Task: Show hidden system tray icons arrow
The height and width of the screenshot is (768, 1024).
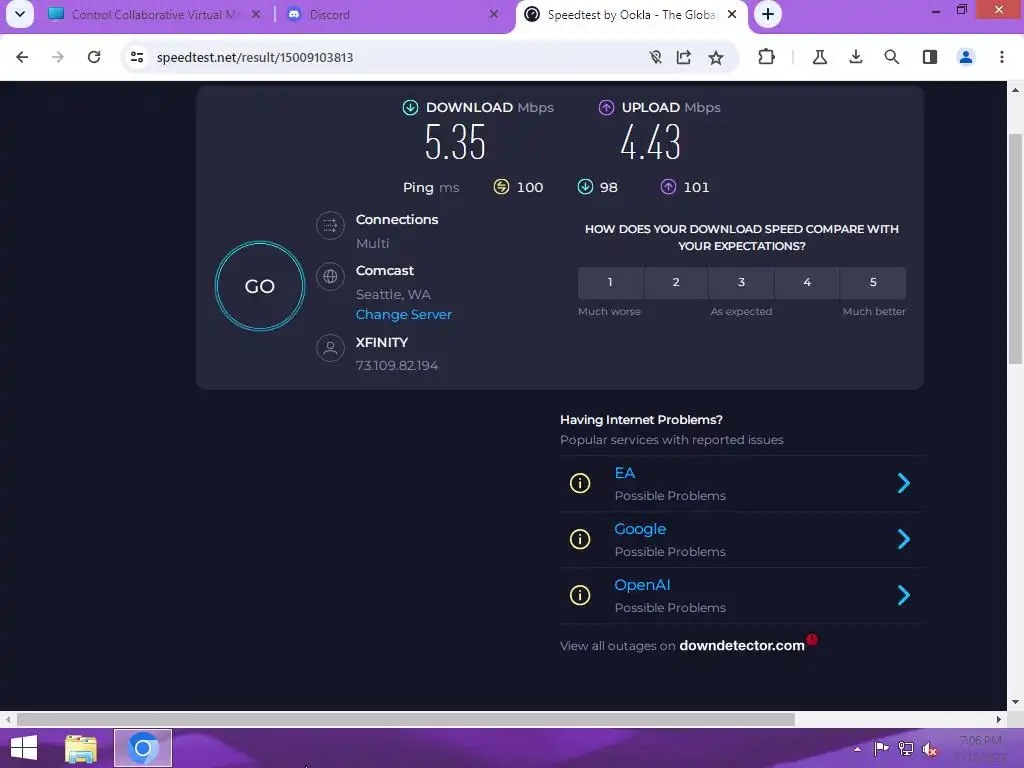Action: 857,749
